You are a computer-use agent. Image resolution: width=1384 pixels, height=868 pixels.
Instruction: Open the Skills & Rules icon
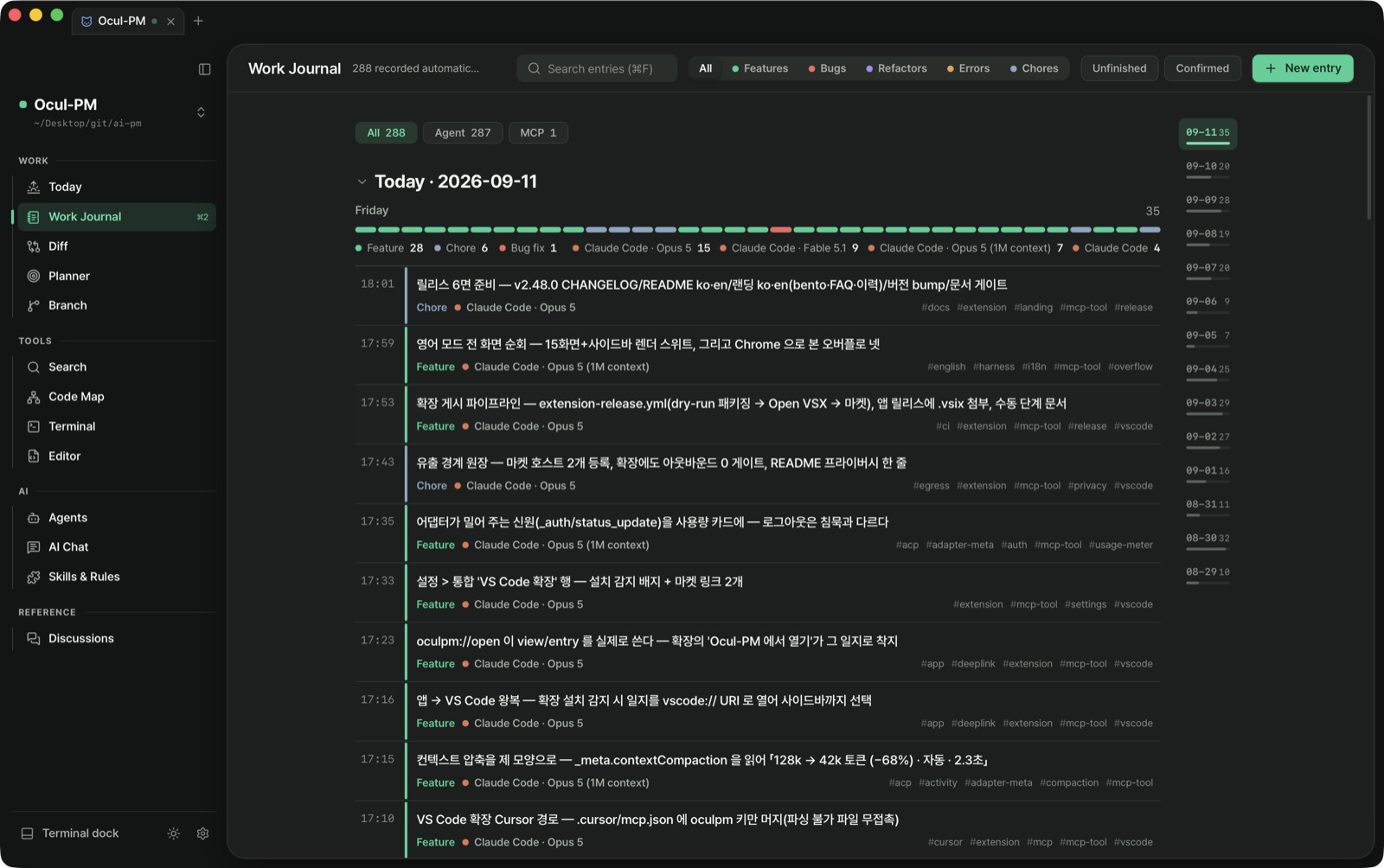pos(34,577)
